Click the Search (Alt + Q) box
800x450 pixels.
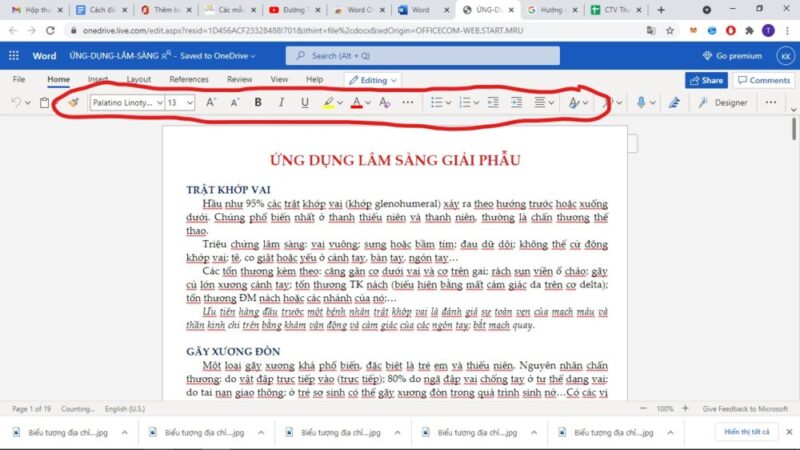[422, 56]
